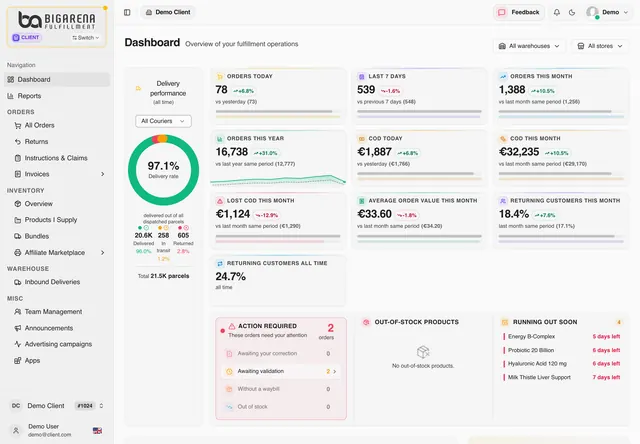Open the All stores dropdown
Viewport: 640px width, 444px height.
(600, 46)
